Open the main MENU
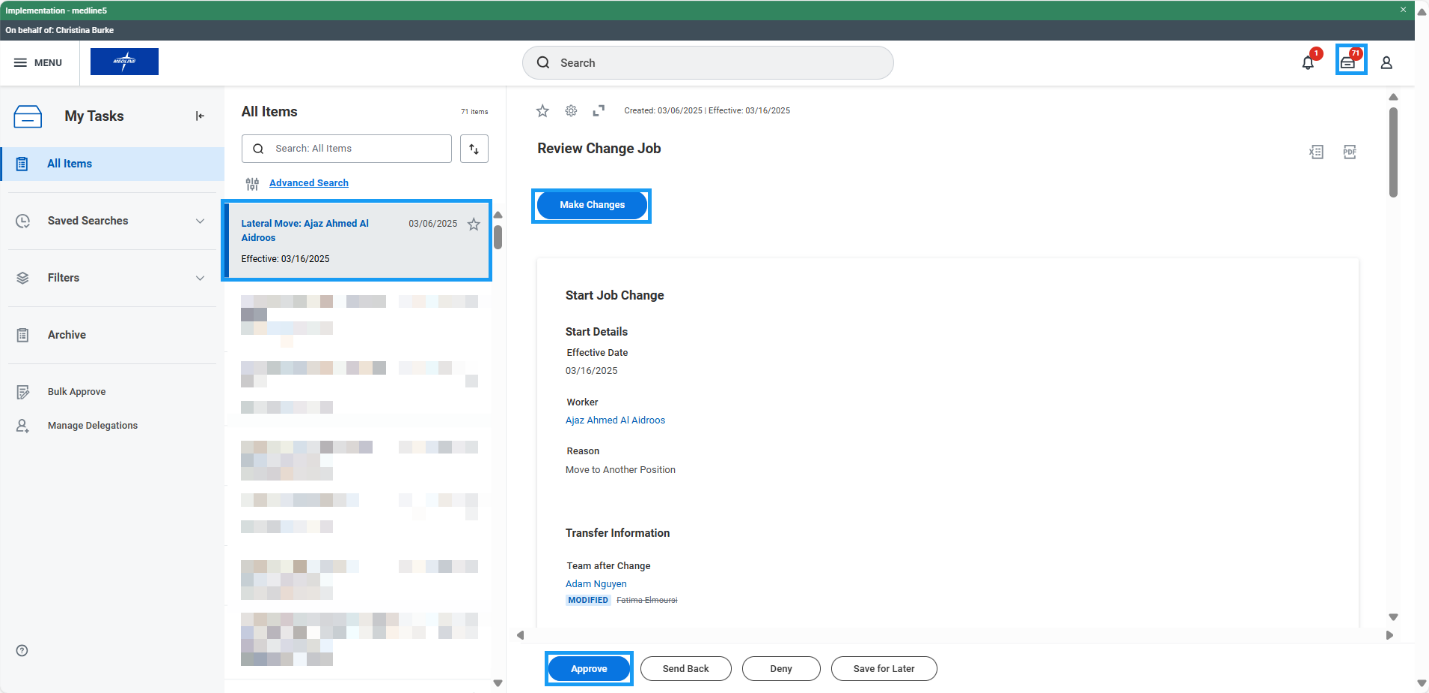The height and width of the screenshot is (693, 1429). point(38,63)
